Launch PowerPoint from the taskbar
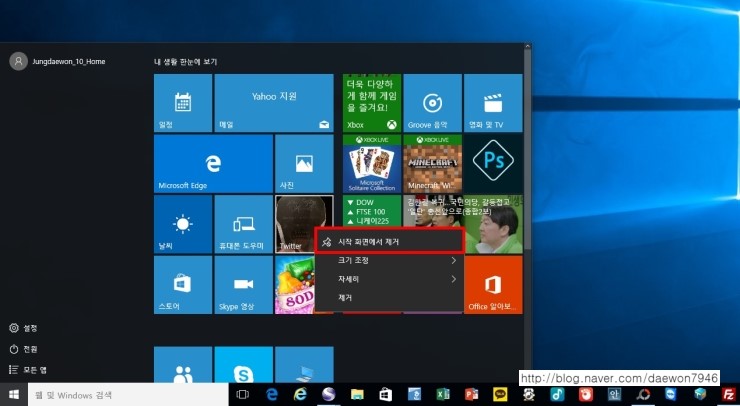Image resolution: width=740 pixels, height=406 pixels. point(471,395)
